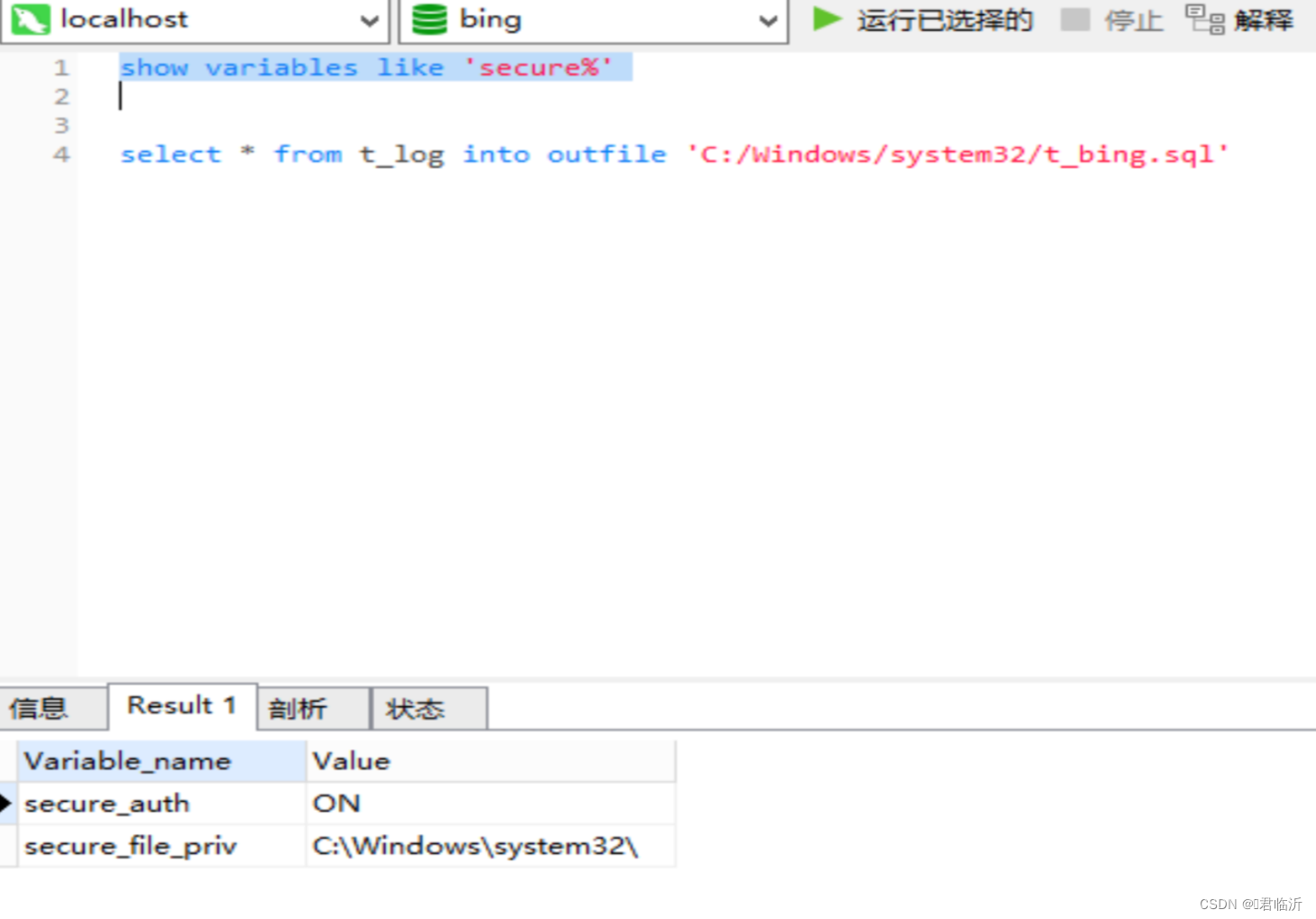Click line number 3 in the gutter
Screen dimensions: 1316x919
(61, 125)
